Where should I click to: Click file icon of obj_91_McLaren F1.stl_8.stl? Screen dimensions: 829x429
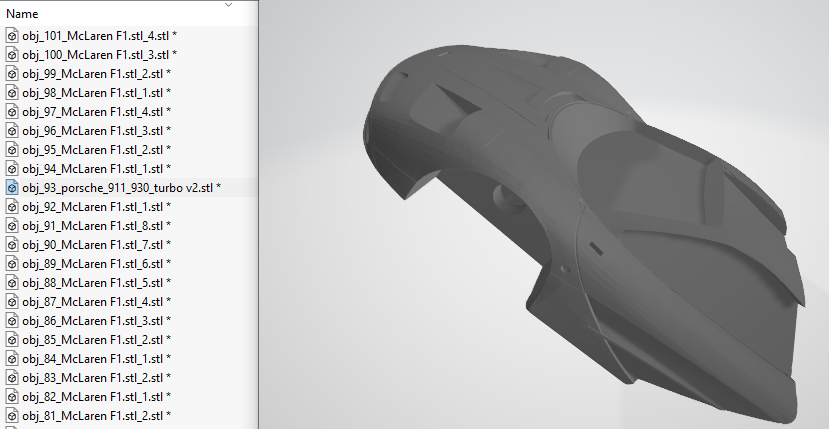(x=12, y=226)
